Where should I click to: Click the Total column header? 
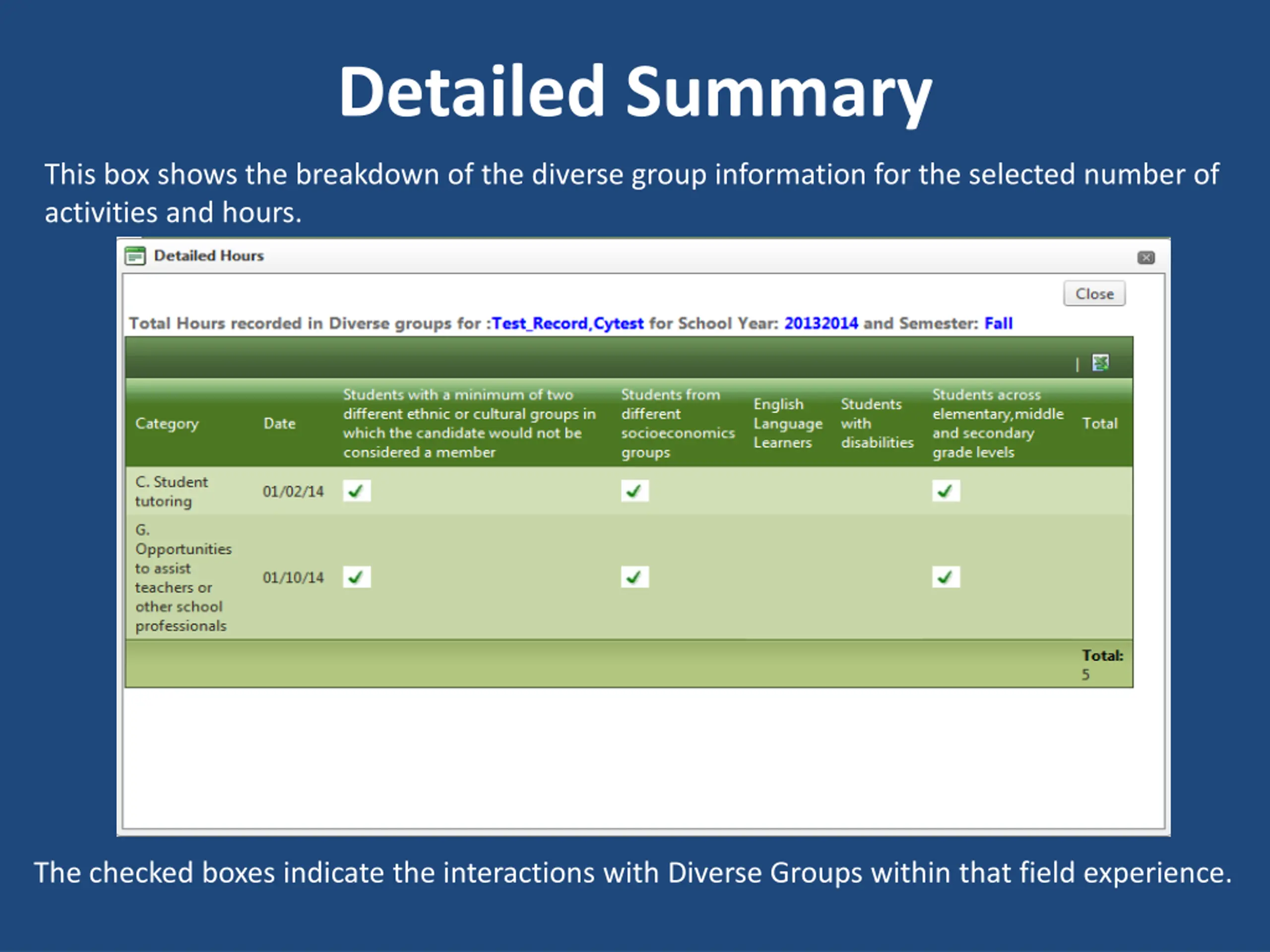point(1099,423)
